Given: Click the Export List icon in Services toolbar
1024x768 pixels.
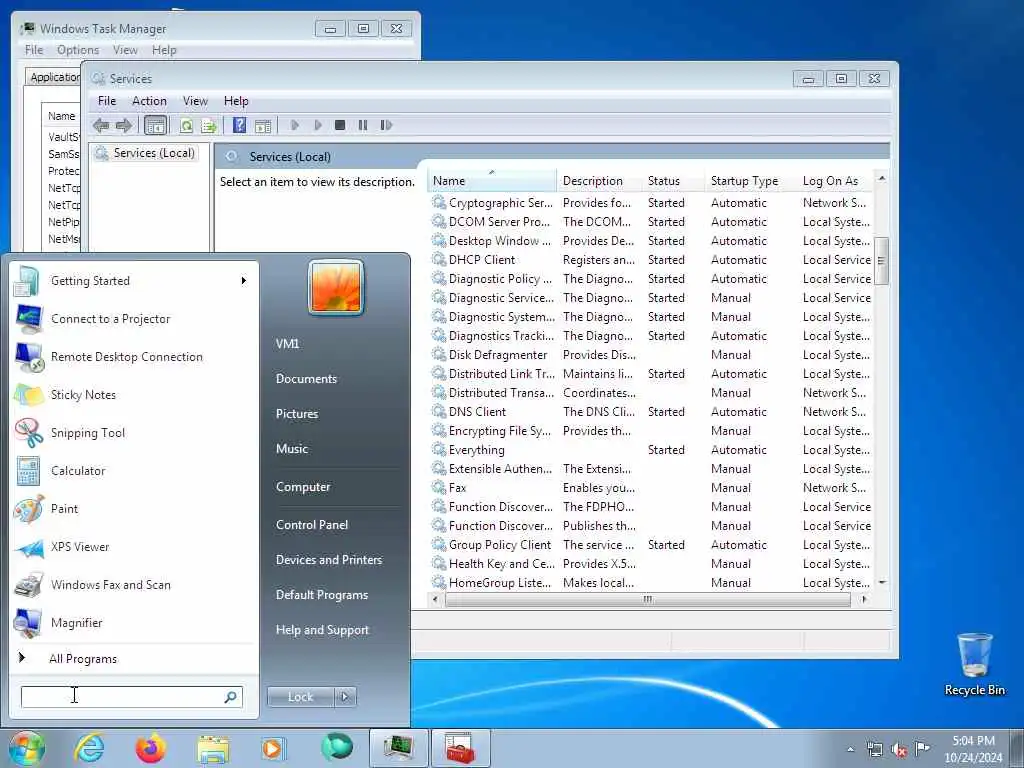Looking at the screenshot, I should pos(208,125).
